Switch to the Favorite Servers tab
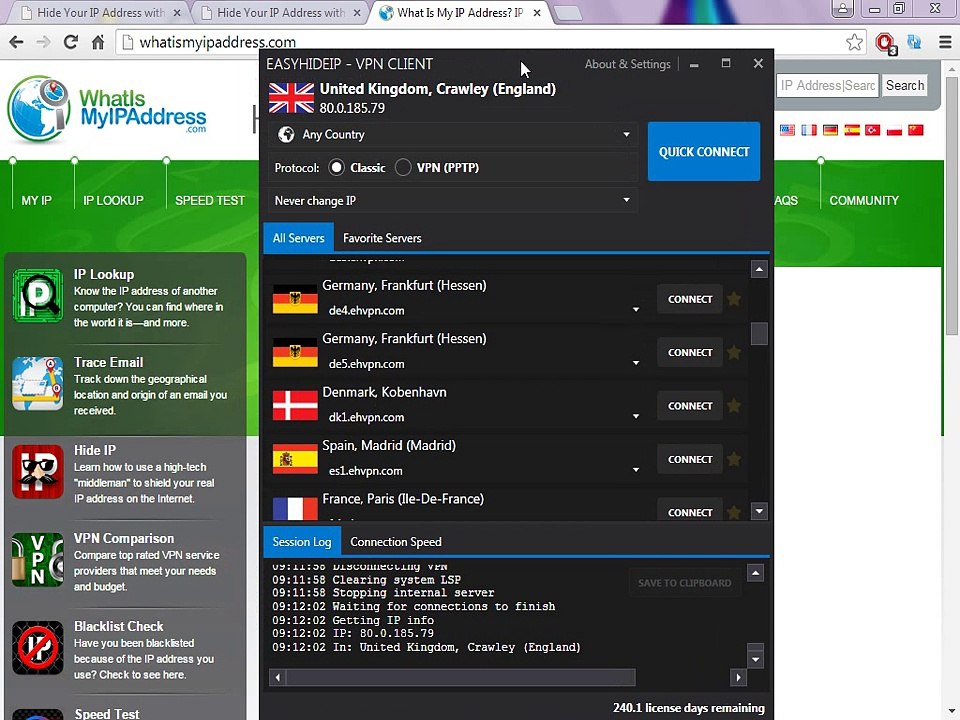The width and height of the screenshot is (960, 720). click(x=382, y=238)
